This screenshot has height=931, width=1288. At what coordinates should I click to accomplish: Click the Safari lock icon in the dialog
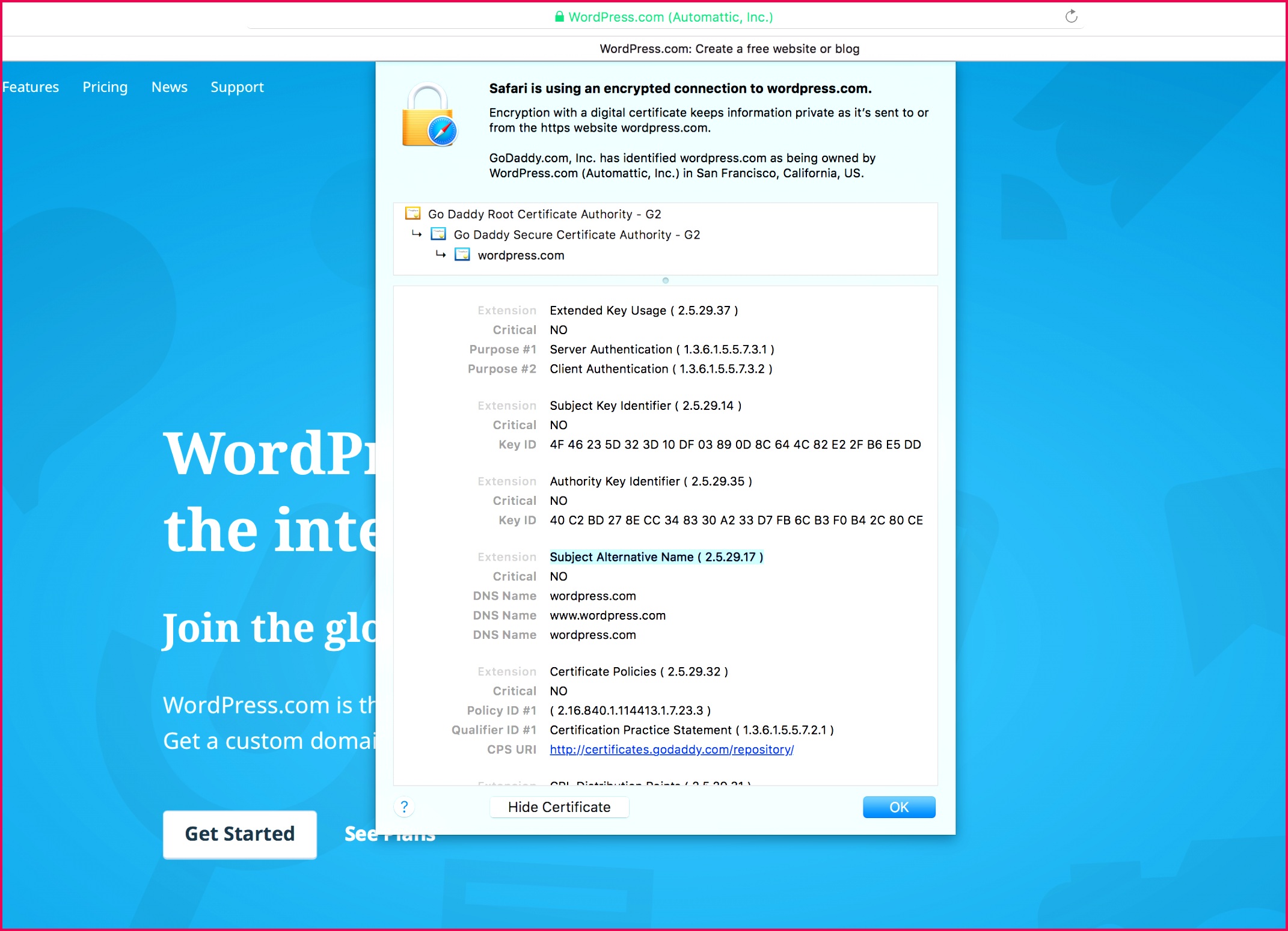click(429, 116)
